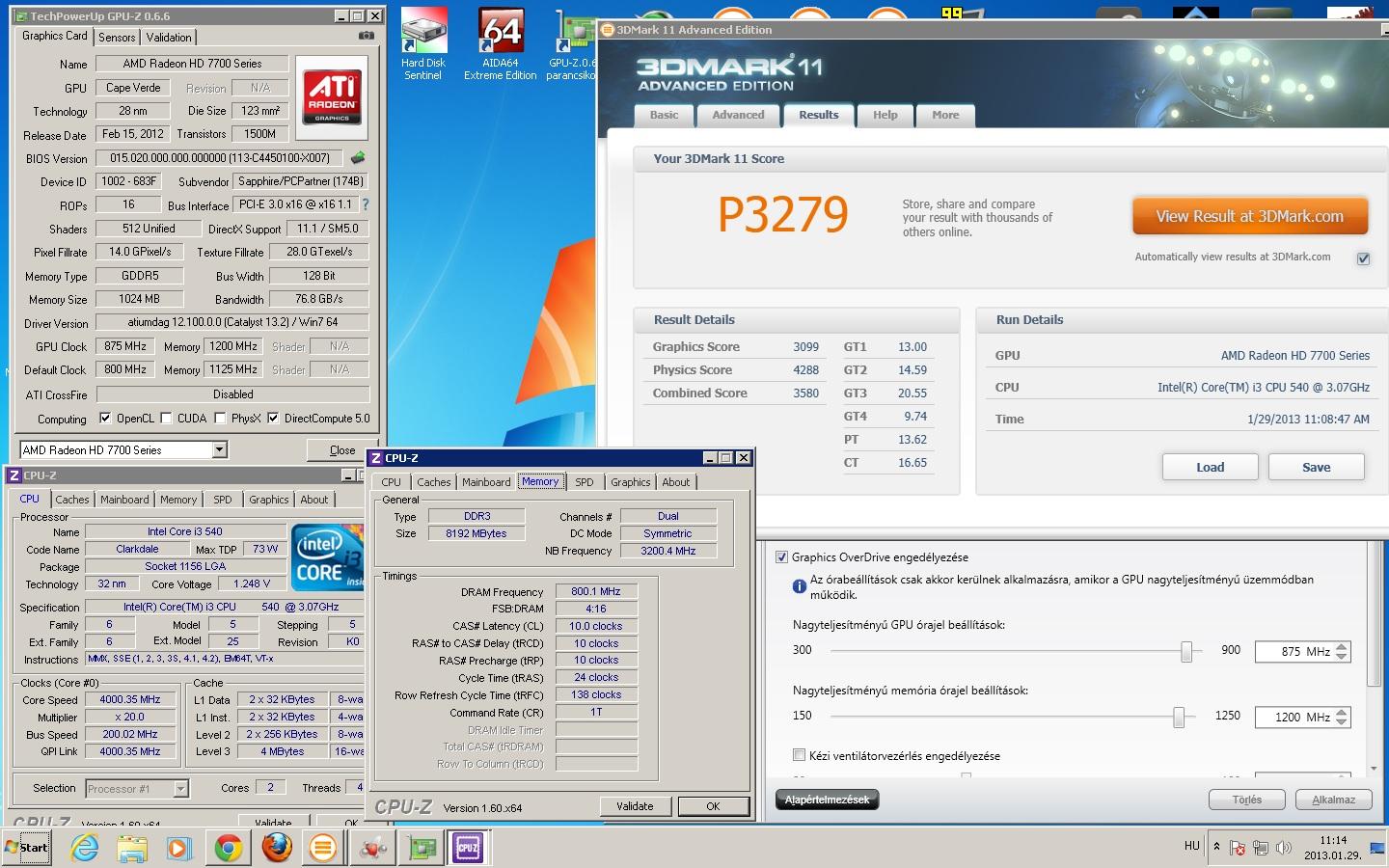The height and width of the screenshot is (868, 1389).
Task: Click the Alapértelmezések defaults button
Action: pyautogui.click(x=827, y=800)
